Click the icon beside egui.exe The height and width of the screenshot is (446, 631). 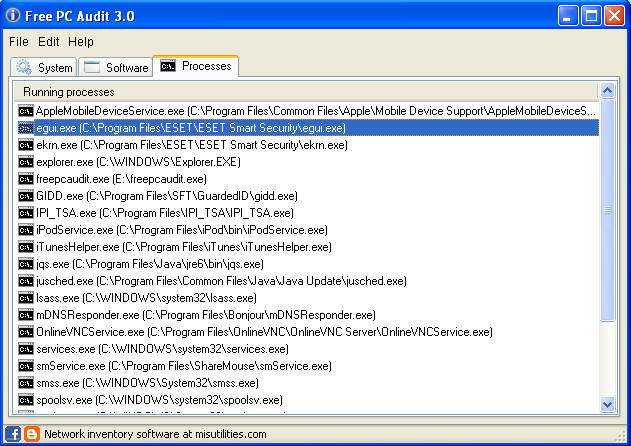click(26, 128)
